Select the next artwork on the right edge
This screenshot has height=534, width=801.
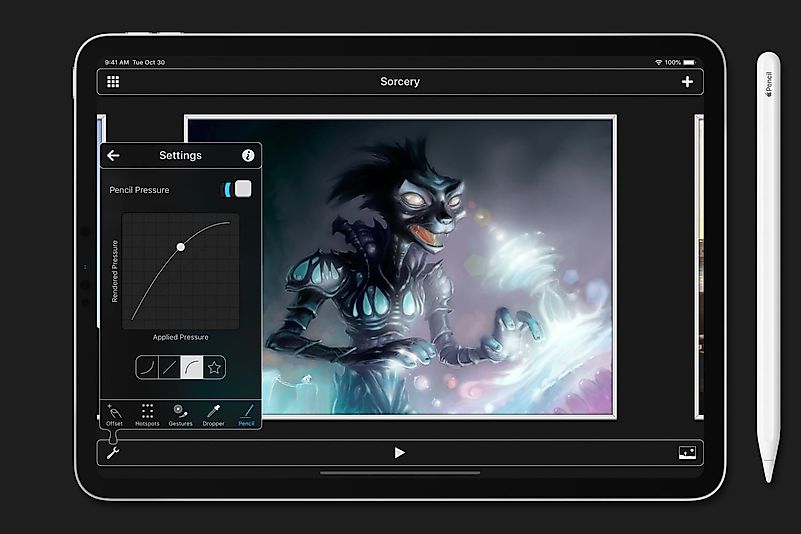point(699,267)
